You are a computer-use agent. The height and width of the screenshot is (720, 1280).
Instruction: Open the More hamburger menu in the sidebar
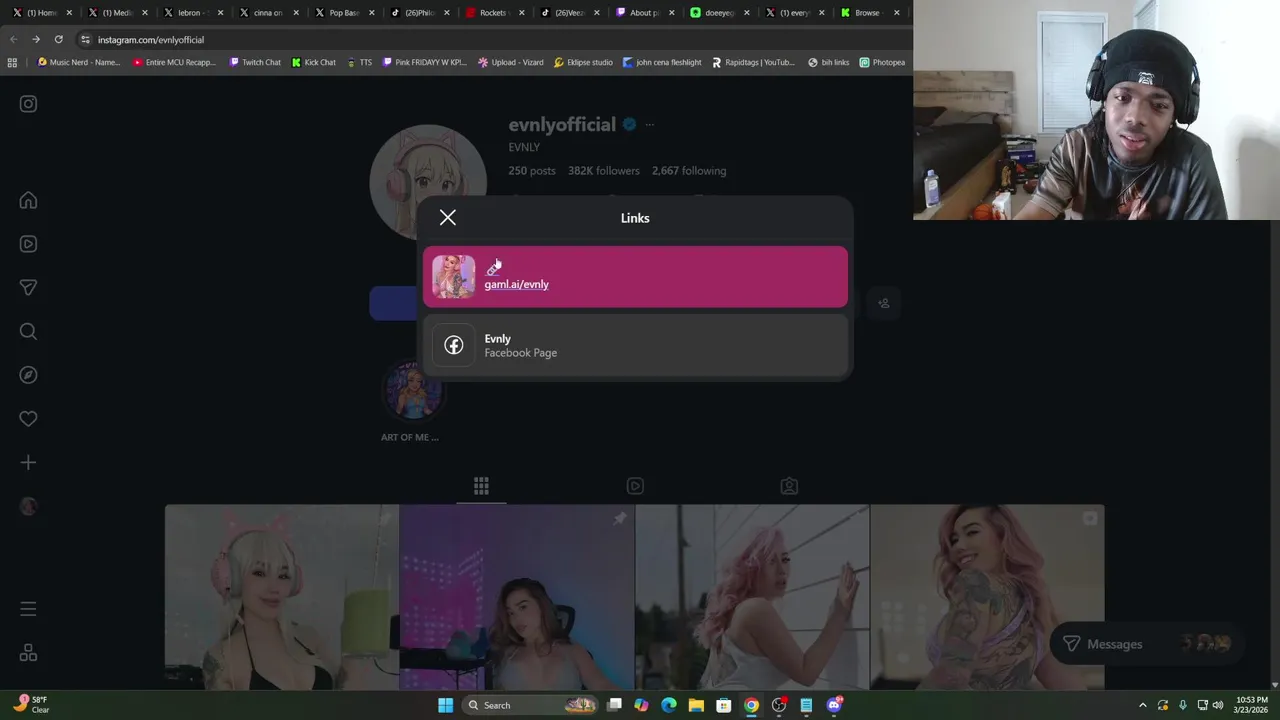[28, 609]
